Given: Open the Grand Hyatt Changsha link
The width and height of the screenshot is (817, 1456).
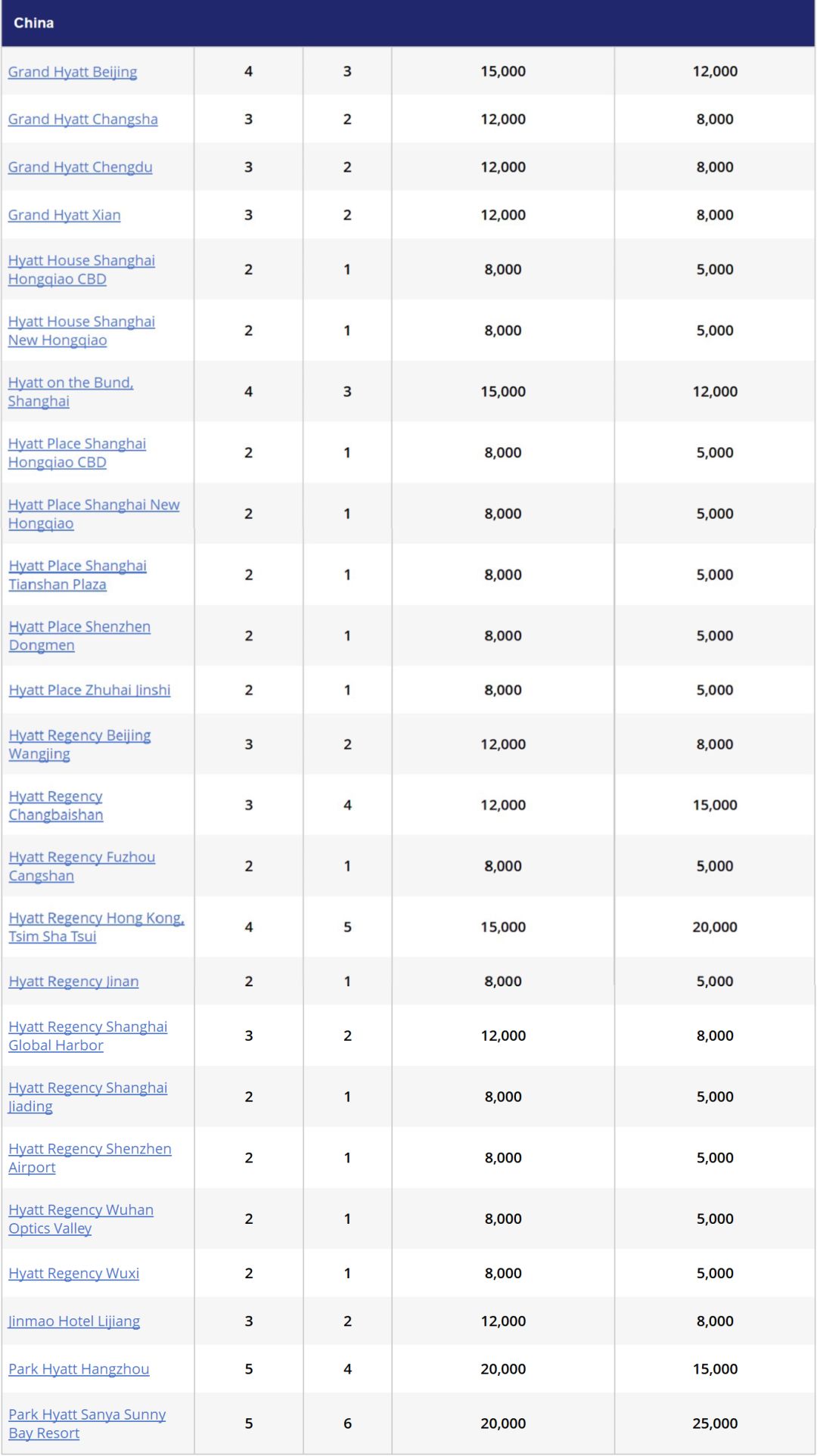Looking at the screenshot, I should pyautogui.click(x=82, y=120).
